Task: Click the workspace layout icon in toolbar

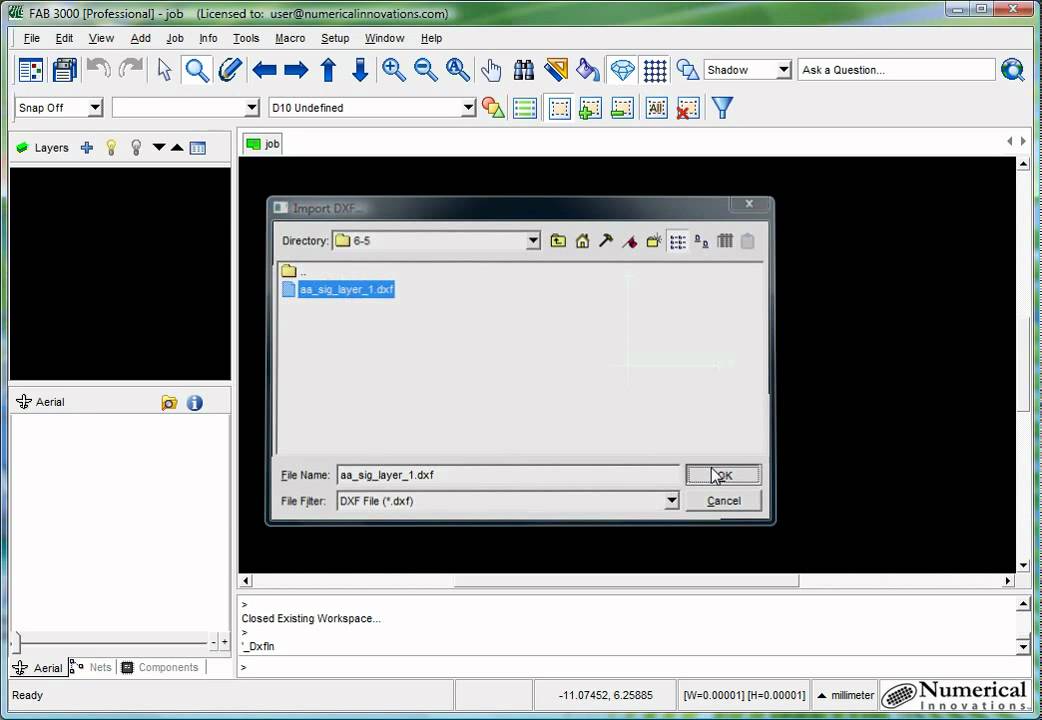Action: [31, 70]
